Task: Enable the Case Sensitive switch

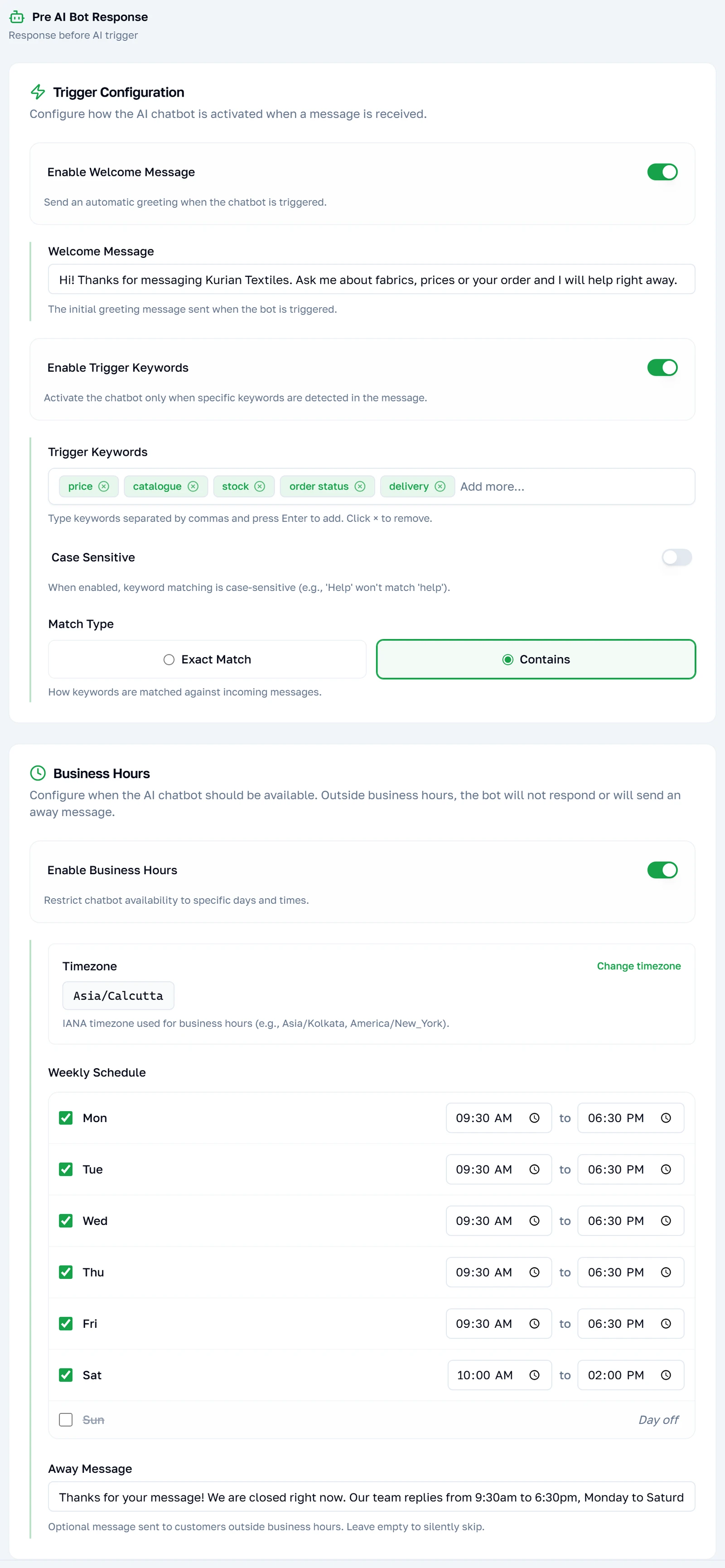Action: point(677,557)
